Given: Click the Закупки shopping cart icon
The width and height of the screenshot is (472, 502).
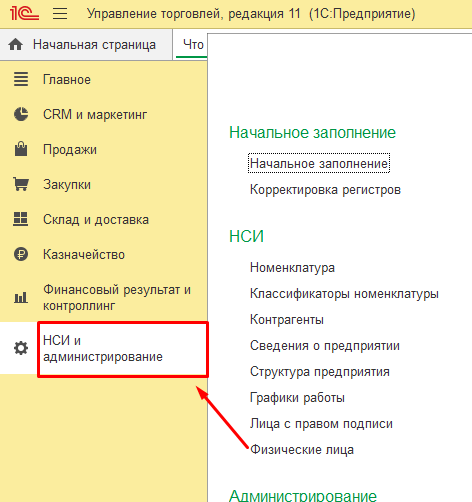Looking at the screenshot, I should click(21, 184).
